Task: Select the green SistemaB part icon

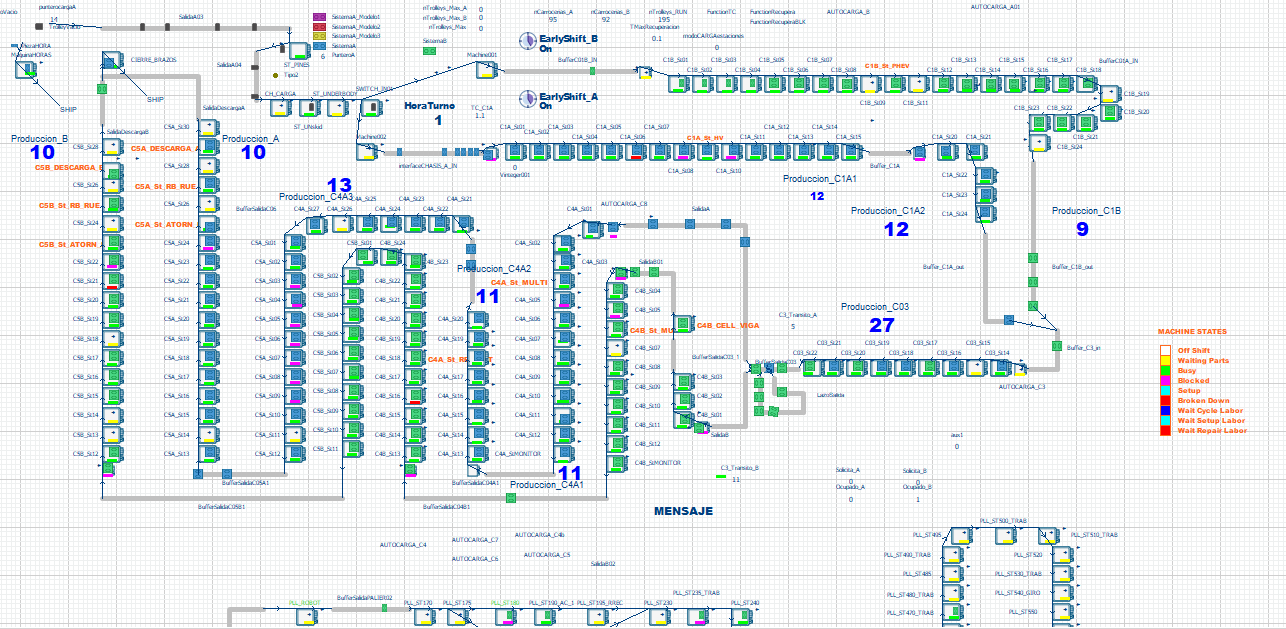Action: (x=431, y=50)
